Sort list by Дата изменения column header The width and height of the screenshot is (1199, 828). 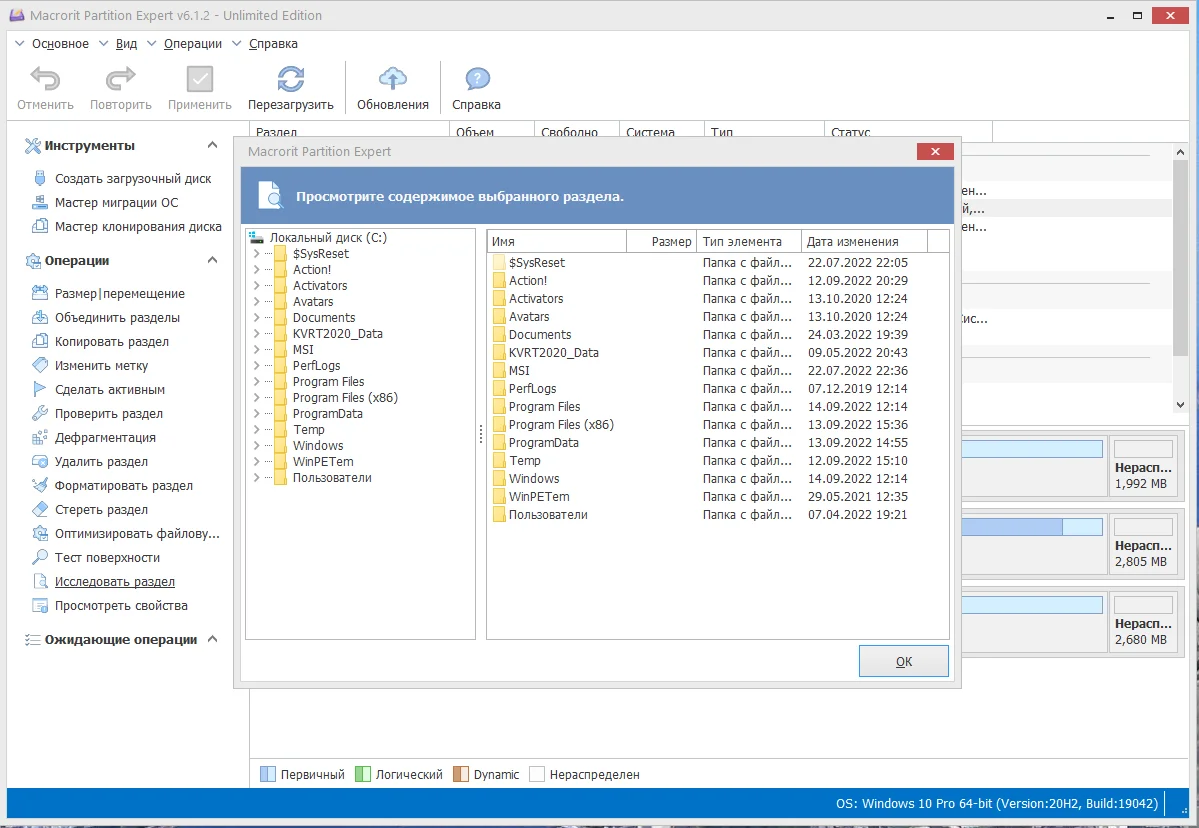864,242
